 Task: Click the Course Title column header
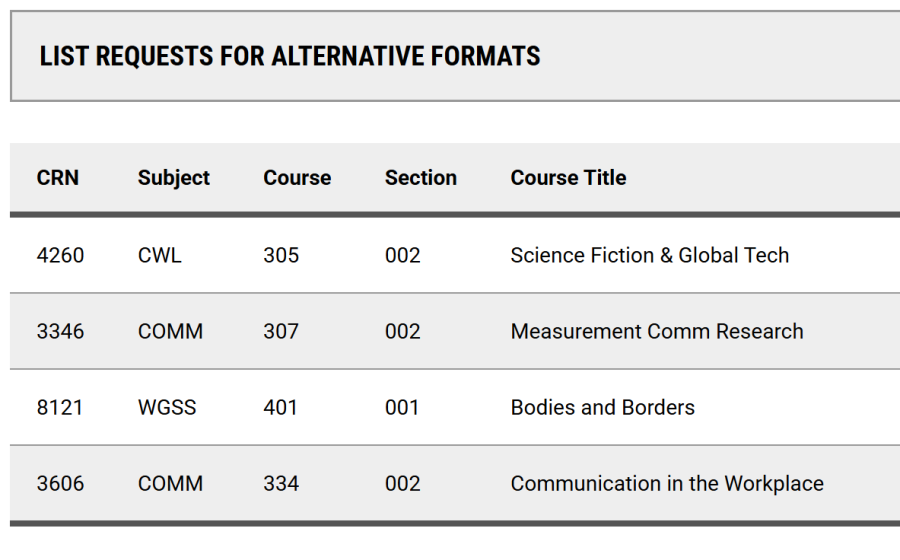(x=568, y=178)
